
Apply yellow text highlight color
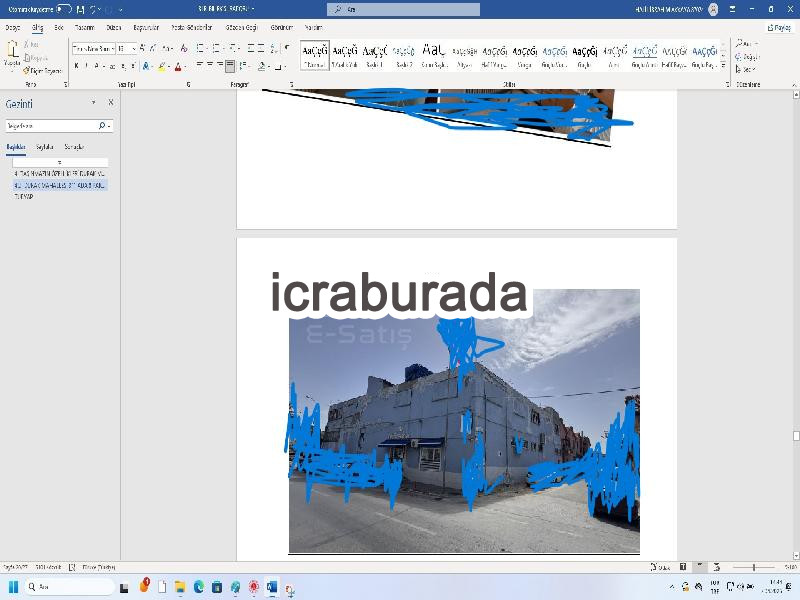[x=162, y=66]
